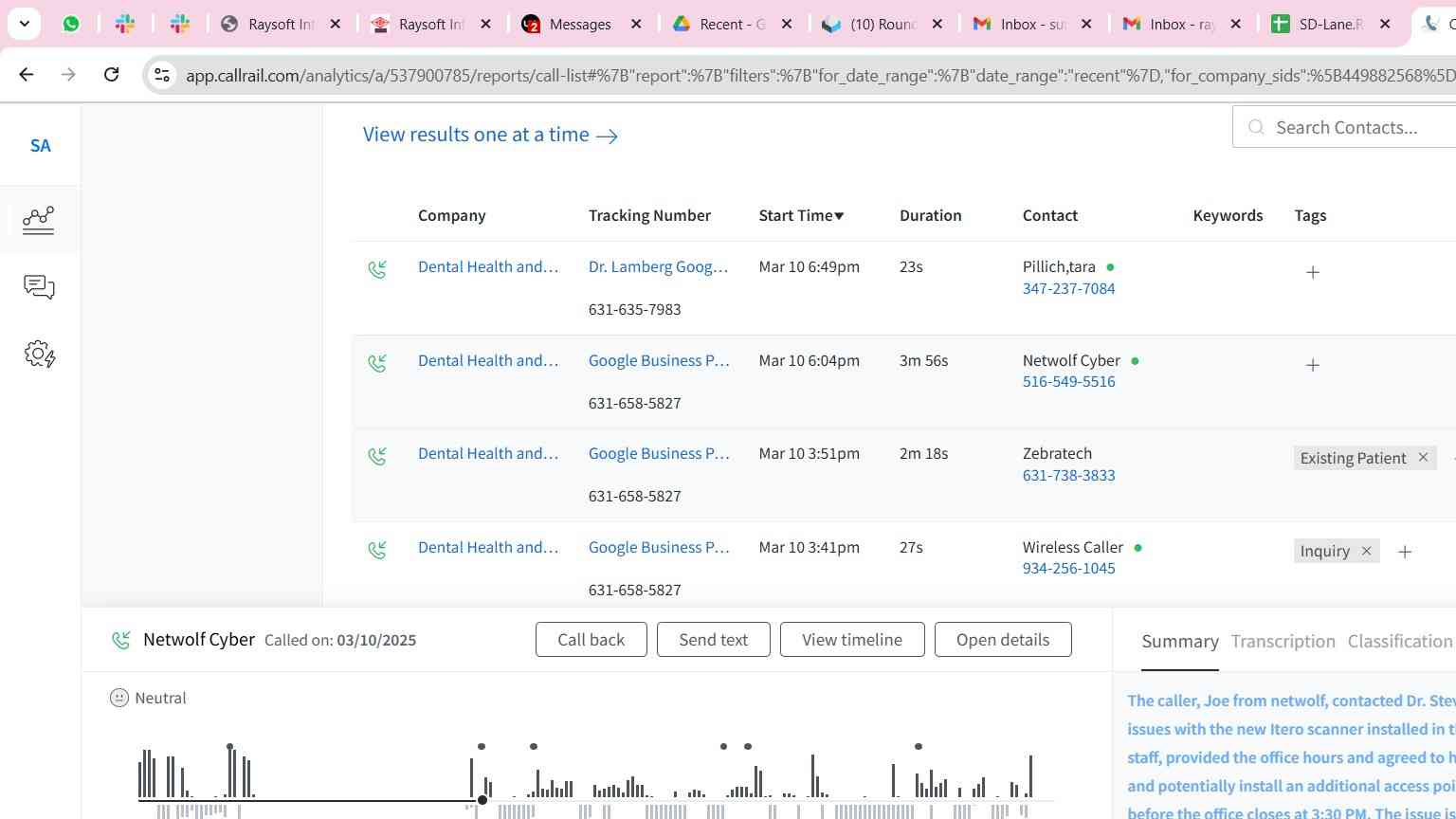Click inbound call icon in Zebratech row
The height and width of the screenshot is (819, 1456).
point(377,457)
